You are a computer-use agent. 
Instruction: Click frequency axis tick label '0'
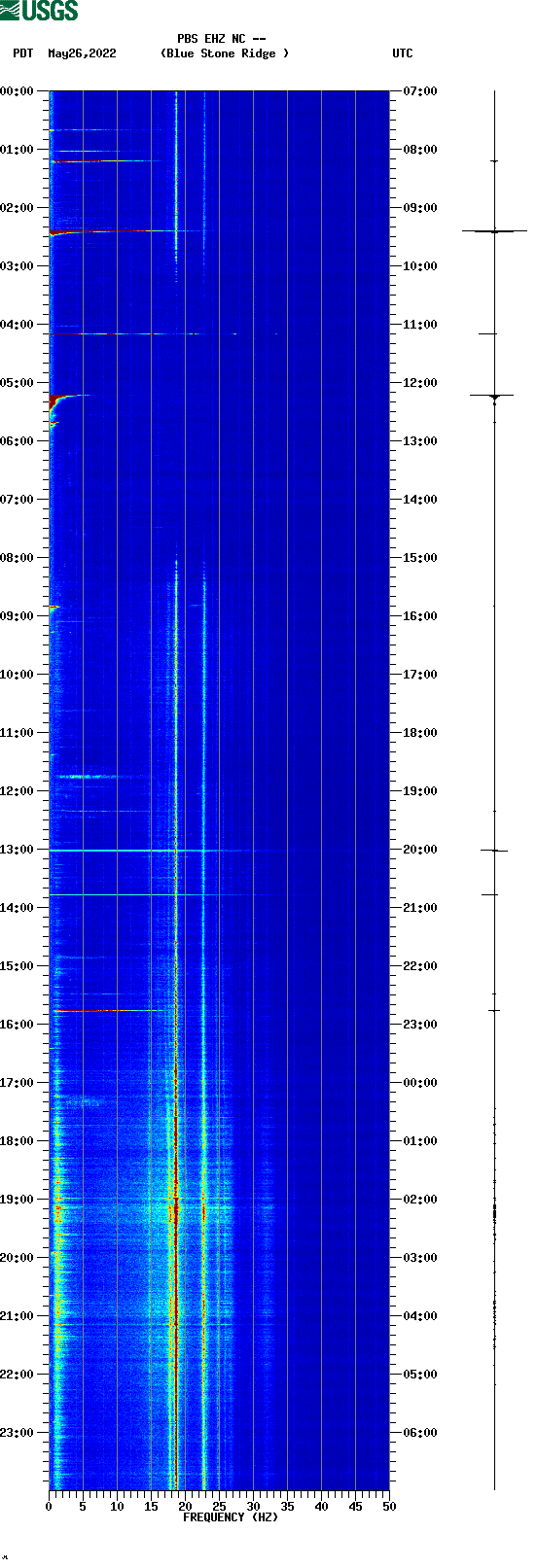(x=49, y=1507)
